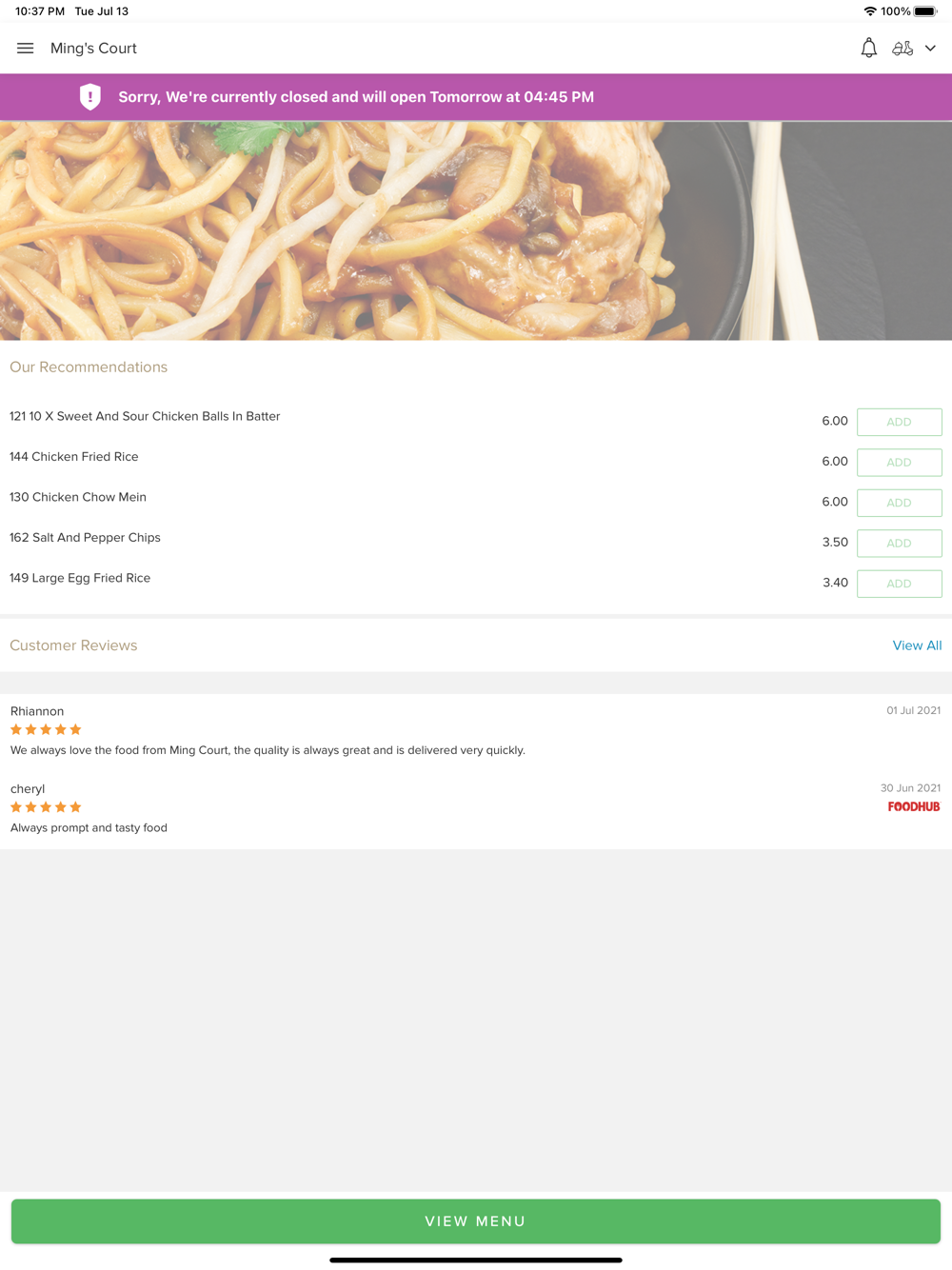Open View All customer reviews
The height and width of the screenshot is (1270, 952).
click(917, 645)
